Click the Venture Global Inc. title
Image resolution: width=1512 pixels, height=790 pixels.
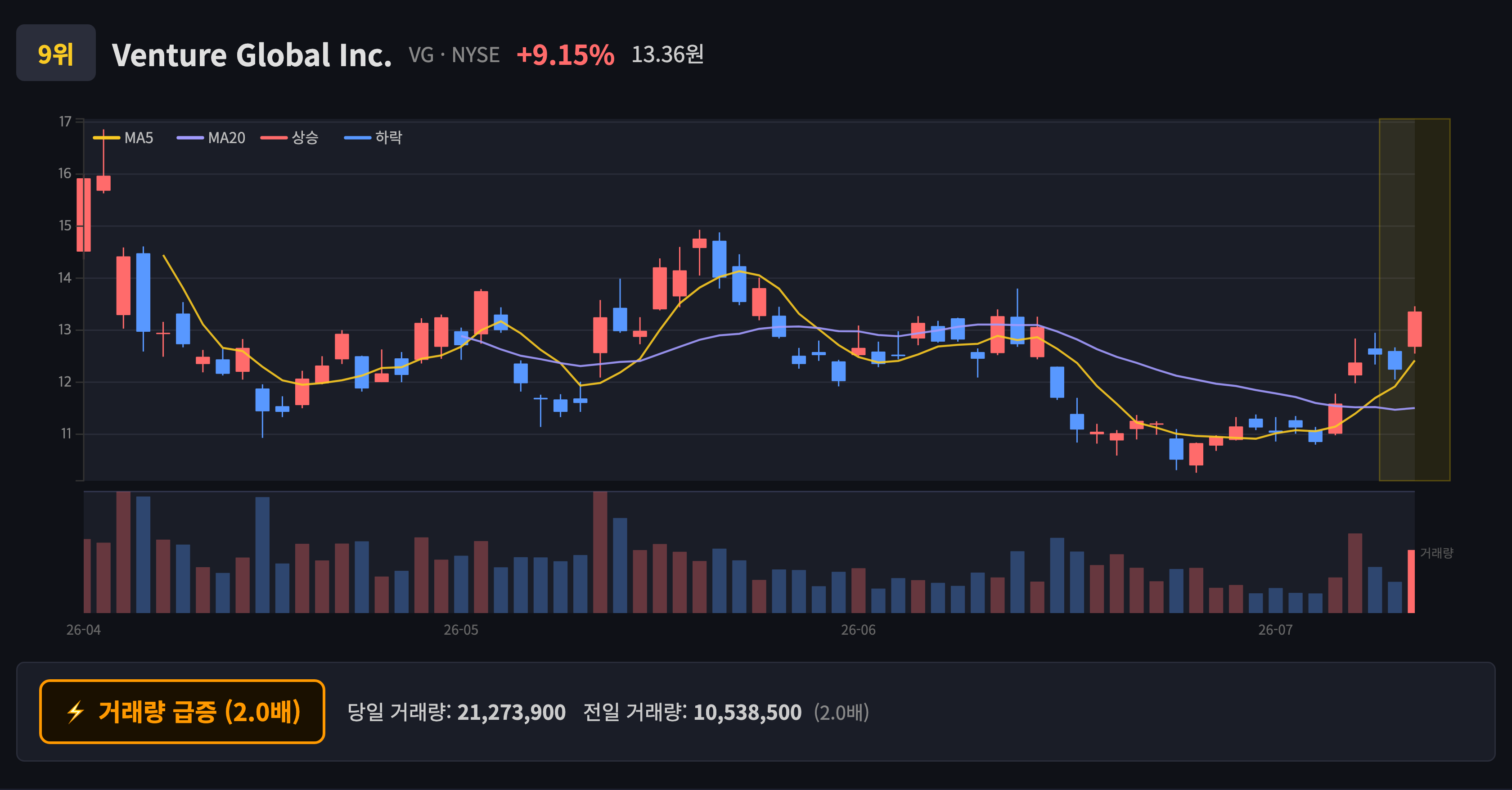(252, 55)
